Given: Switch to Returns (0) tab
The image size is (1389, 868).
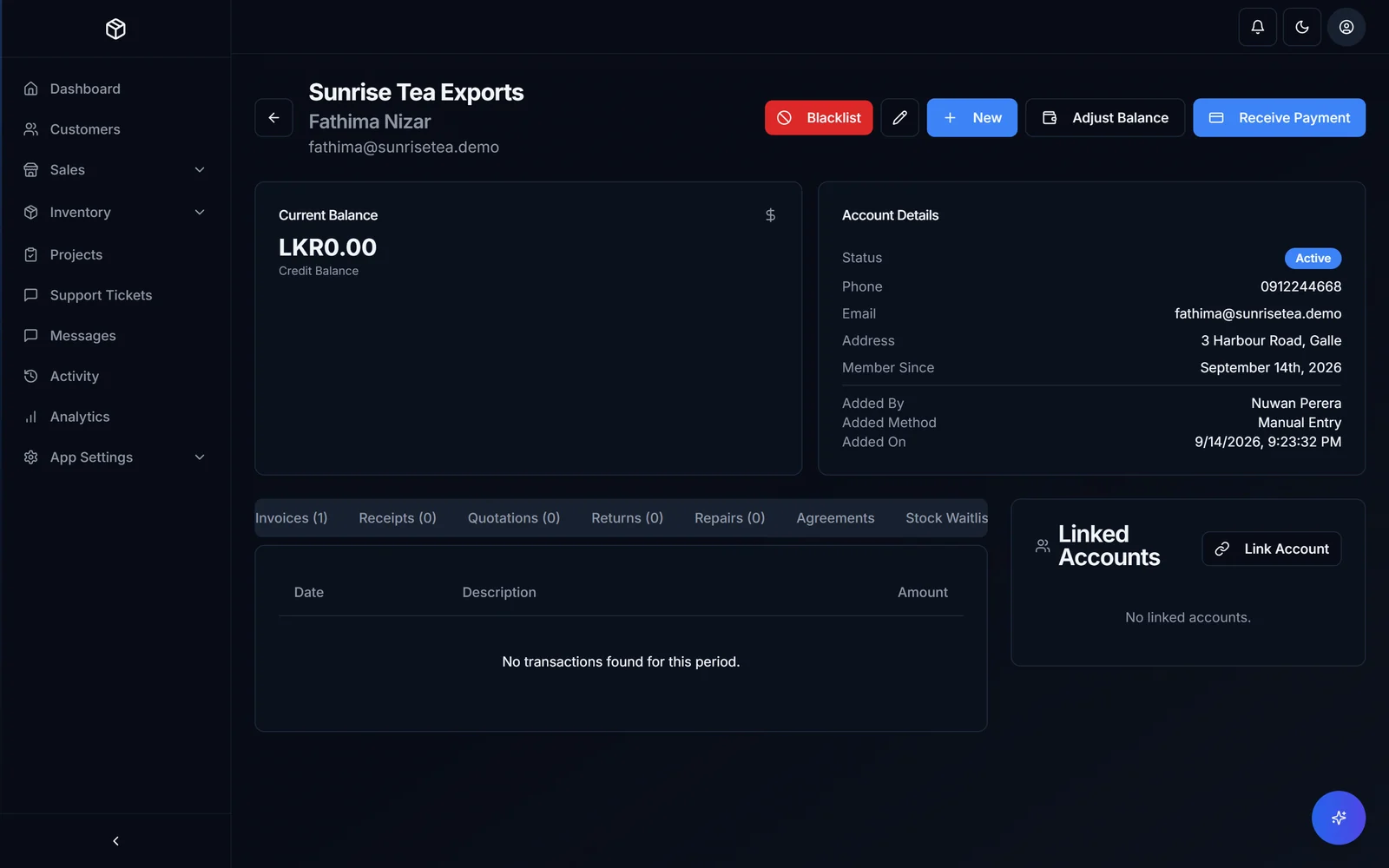Looking at the screenshot, I should [x=627, y=518].
